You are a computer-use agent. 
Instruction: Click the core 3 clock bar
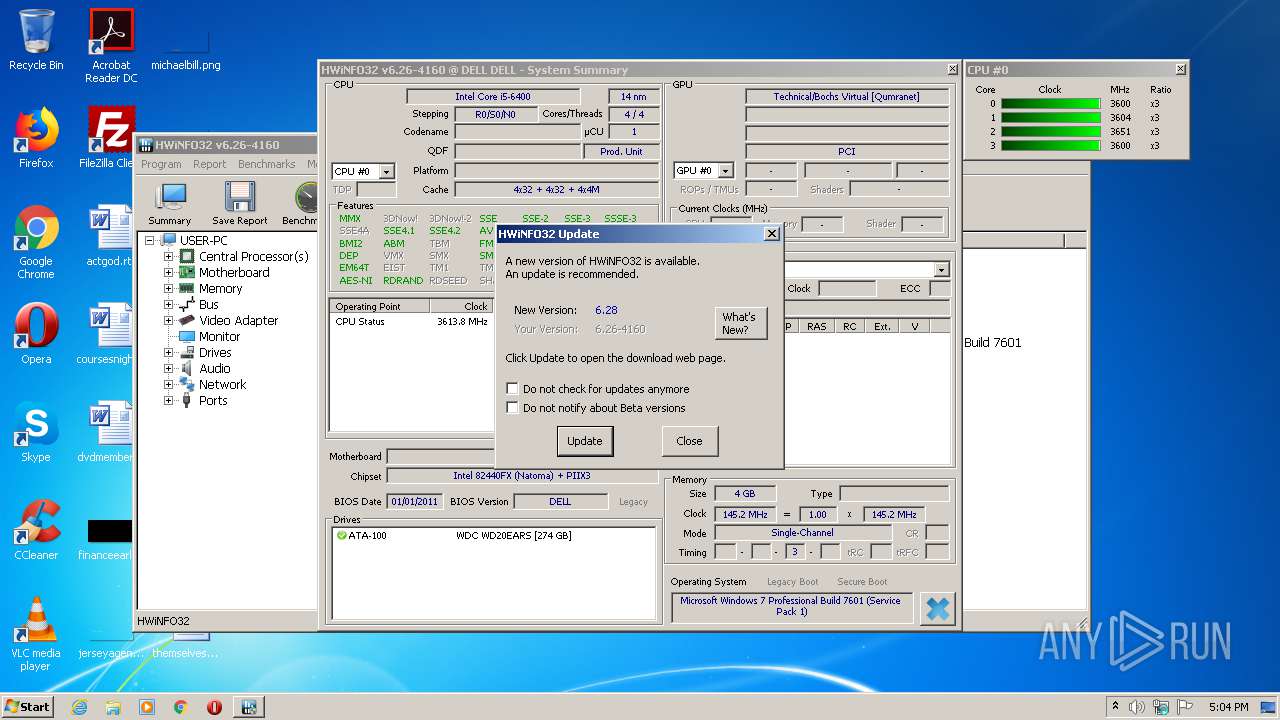tap(1051, 146)
